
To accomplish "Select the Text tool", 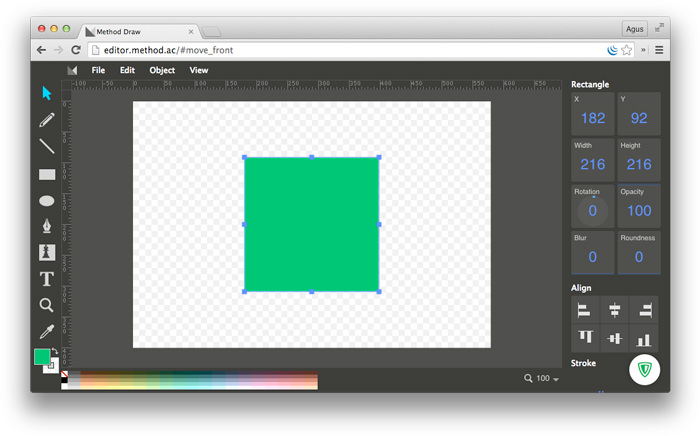I will pyautogui.click(x=46, y=279).
